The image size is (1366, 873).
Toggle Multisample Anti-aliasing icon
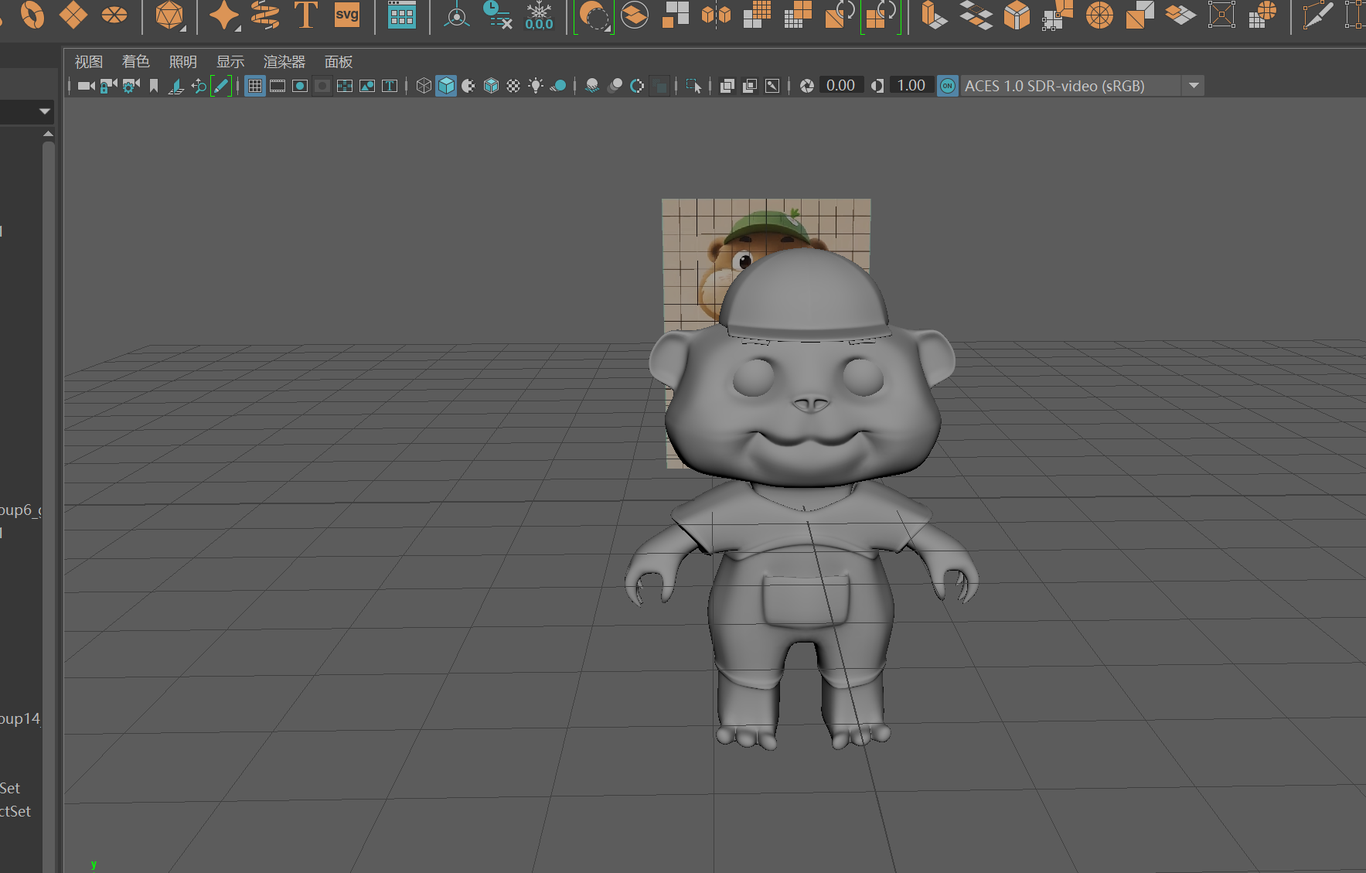(637, 86)
